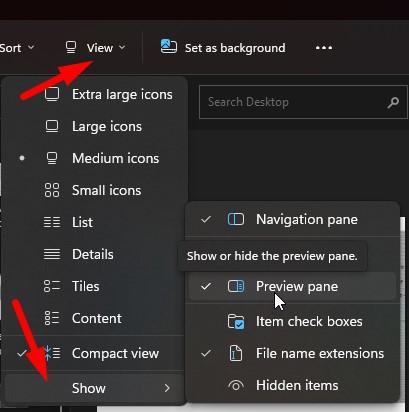Choose Content view layout
Image resolution: width=409 pixels, height=412 pixels.
[95, 318]
